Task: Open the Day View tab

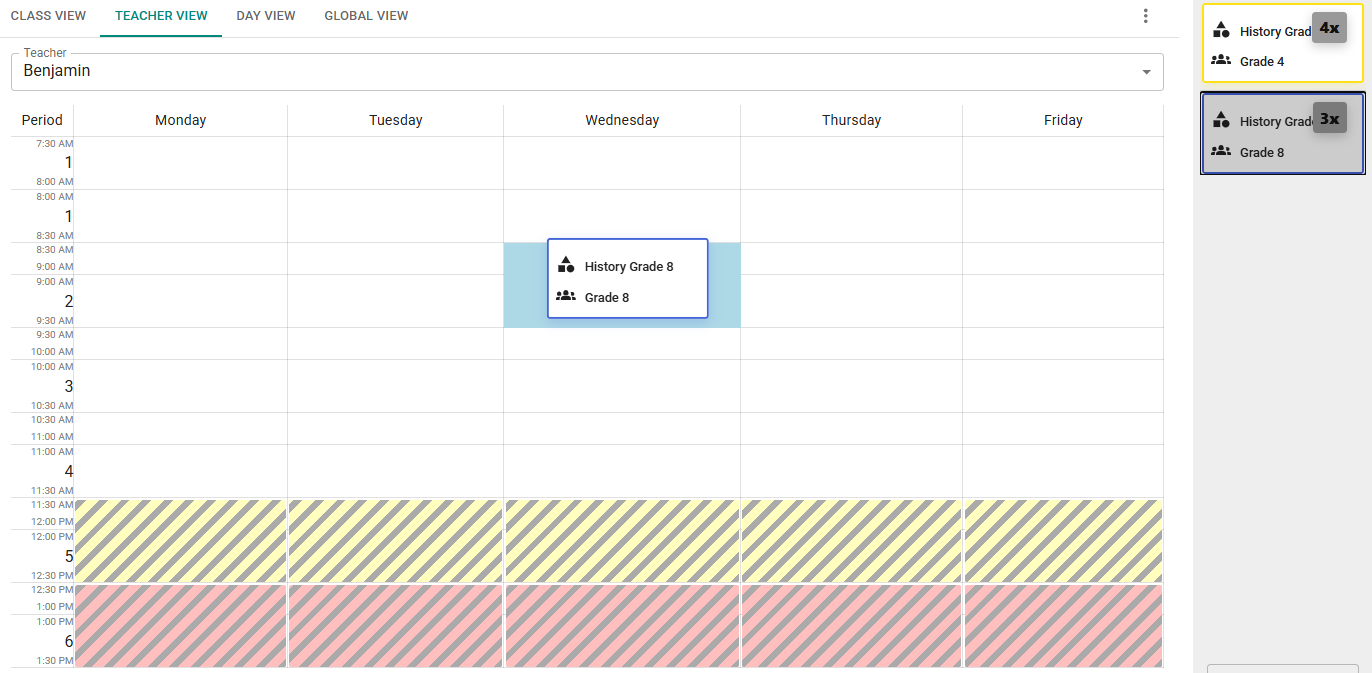Action: click(266, 16)
